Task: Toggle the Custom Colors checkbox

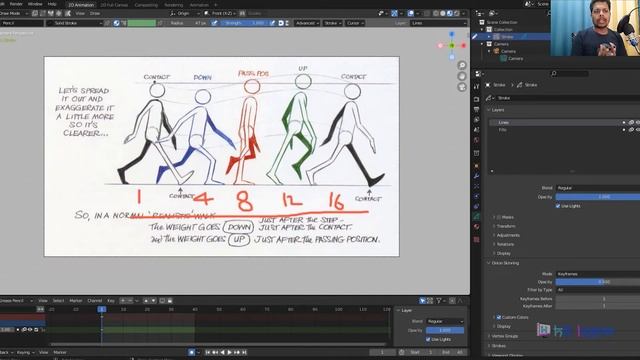Action: [499, 317]
